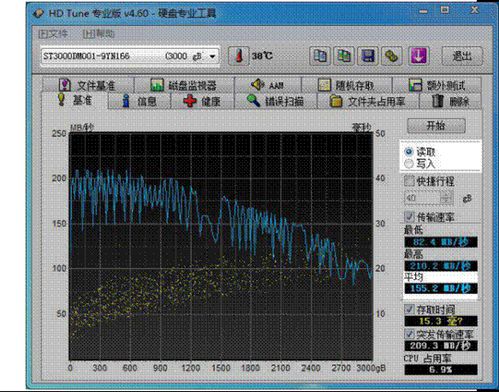
Task: Click the purple download arrow icon
Action: pos(418,56)
